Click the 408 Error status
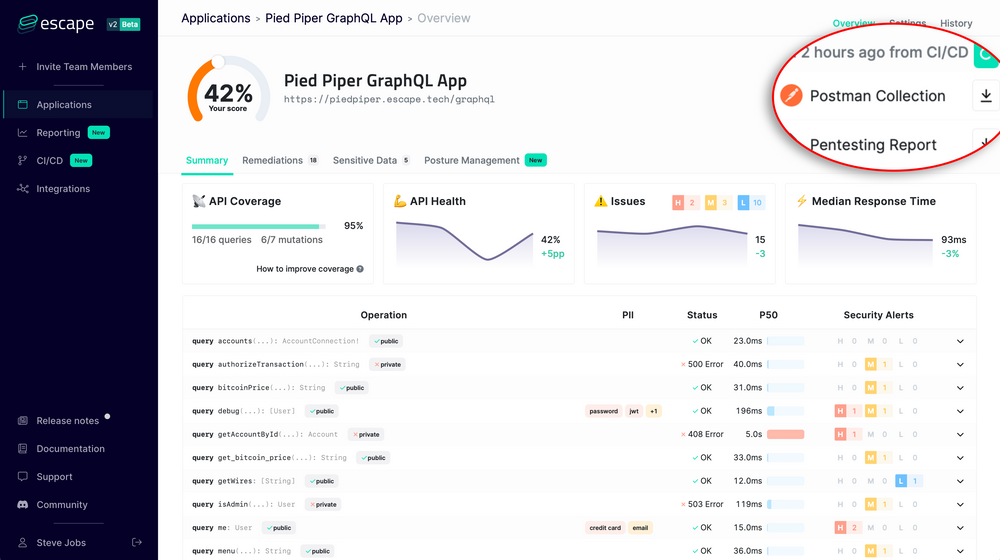Image resolution: width=1000 pixels, height=560 pixels. tap(702, 434)
